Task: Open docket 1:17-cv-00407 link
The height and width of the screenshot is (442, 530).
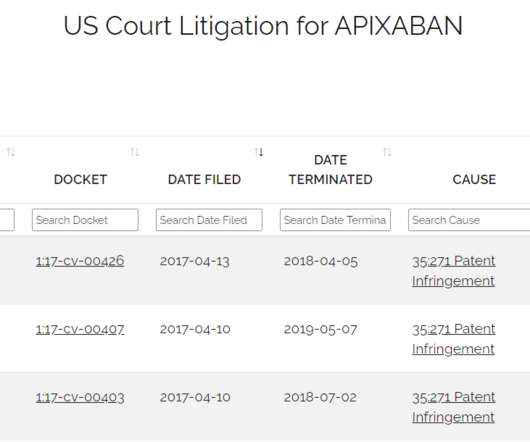Action: click(x=80, y=329)
